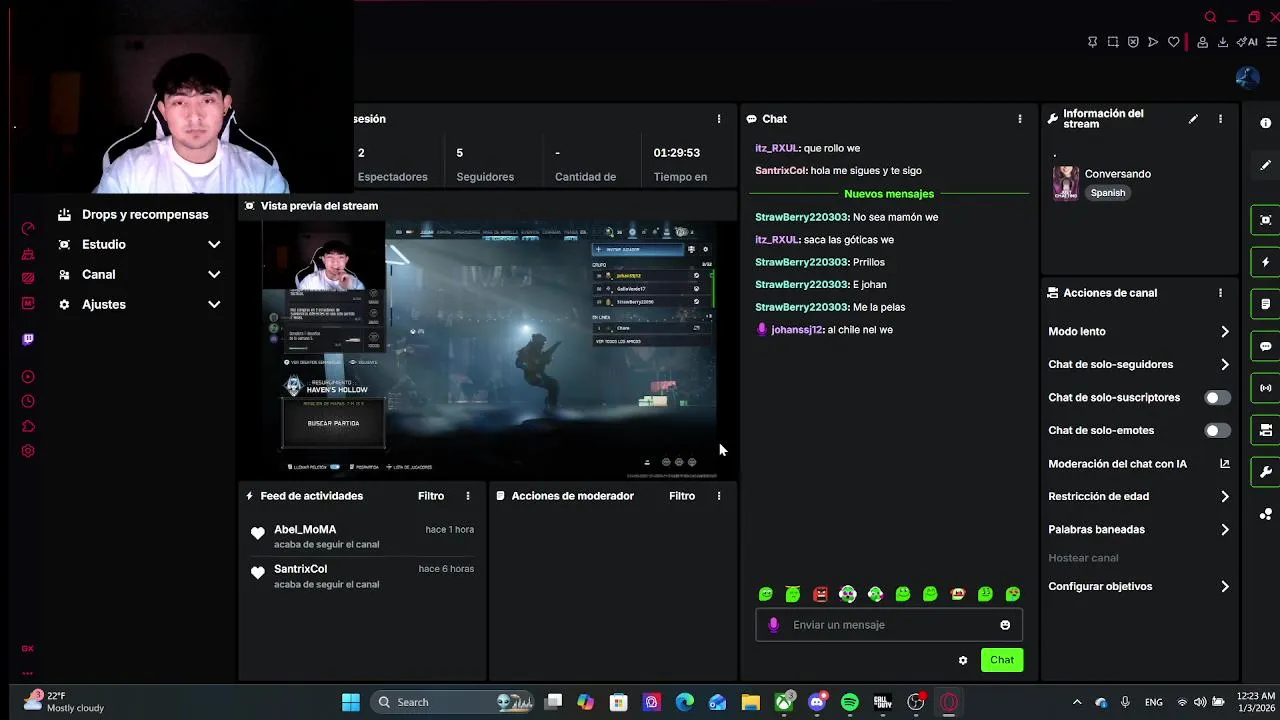Open the Acciones de moderador Filtro

(682, 496)
